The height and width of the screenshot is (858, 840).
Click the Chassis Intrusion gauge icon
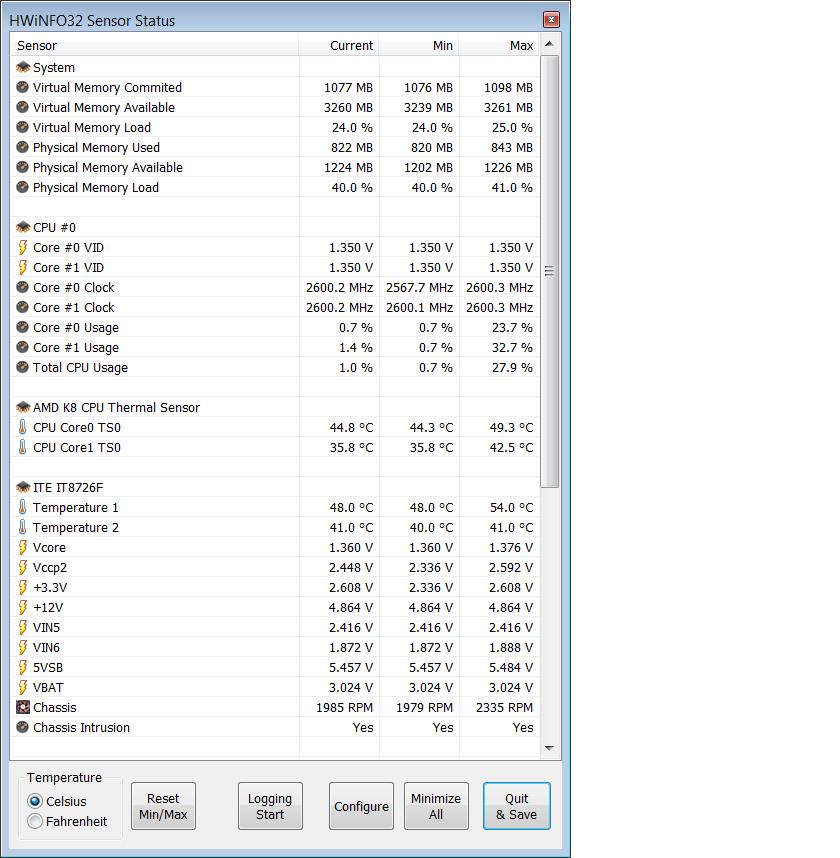22,727
